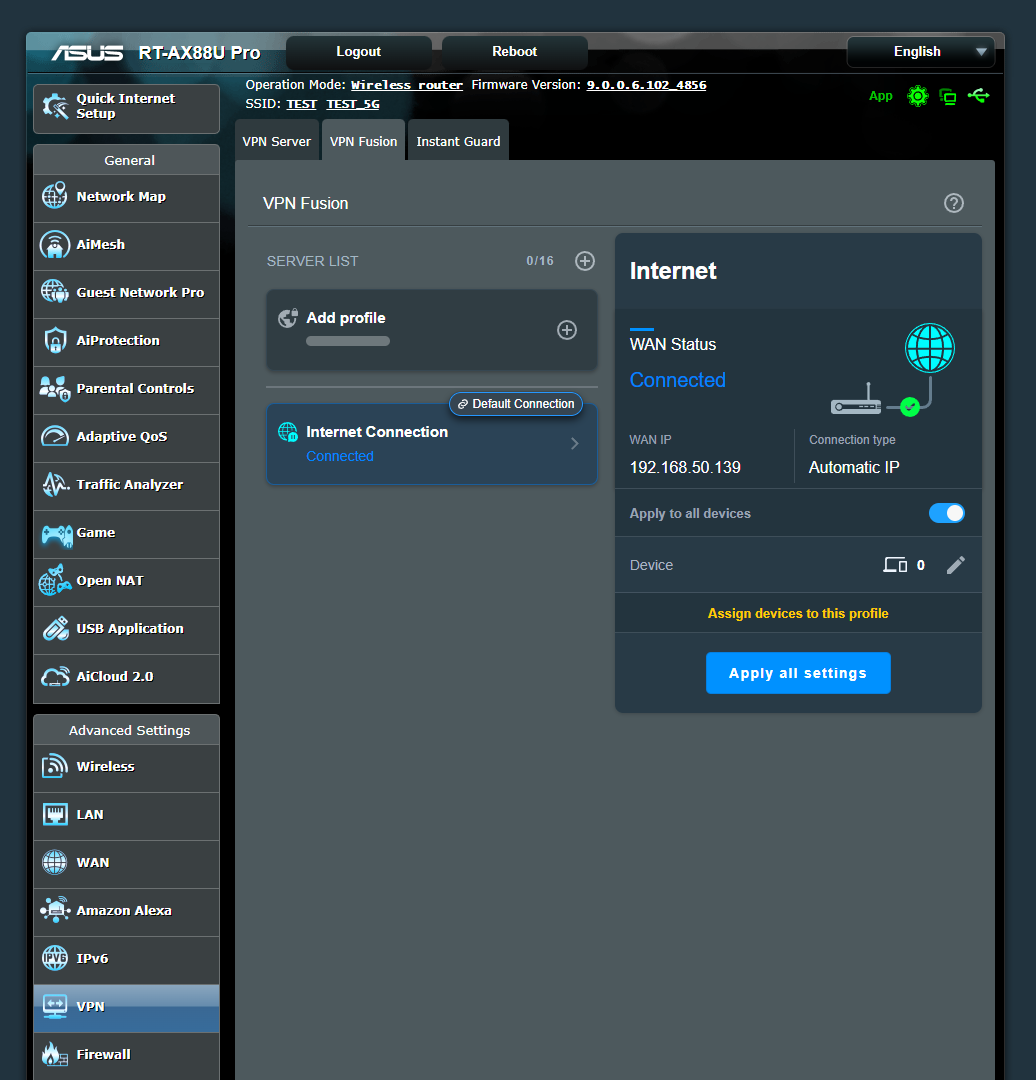Click the Wireless router operation mode link
The image size is (1036, 1080).
(406, 85)
